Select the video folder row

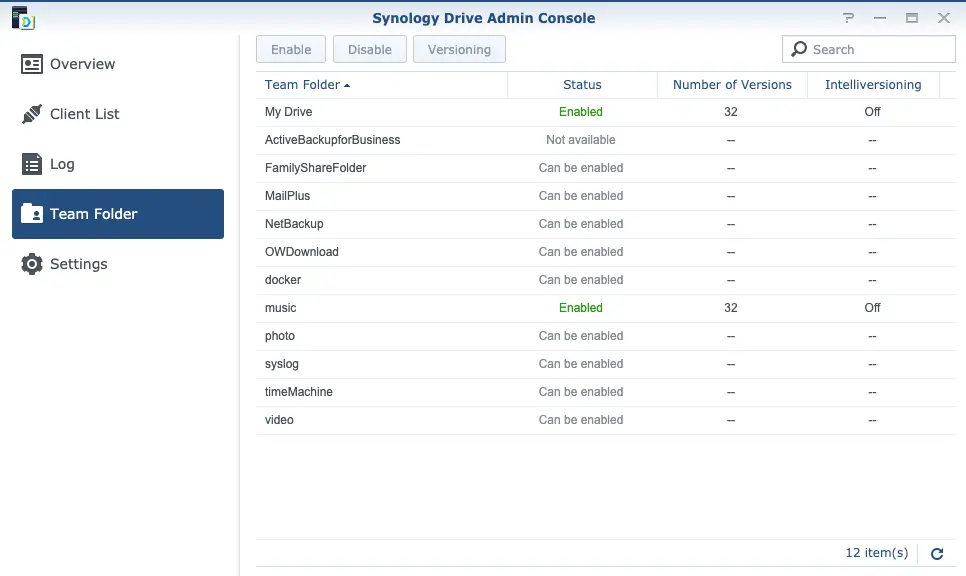click(x=606, y=421)
